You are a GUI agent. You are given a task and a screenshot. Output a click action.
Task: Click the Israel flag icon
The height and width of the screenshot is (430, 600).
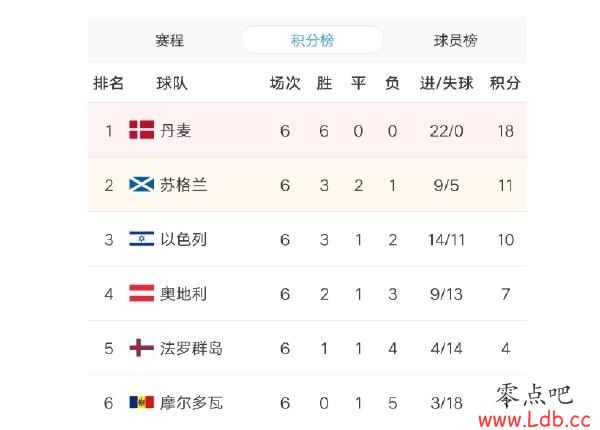point(142,239)
